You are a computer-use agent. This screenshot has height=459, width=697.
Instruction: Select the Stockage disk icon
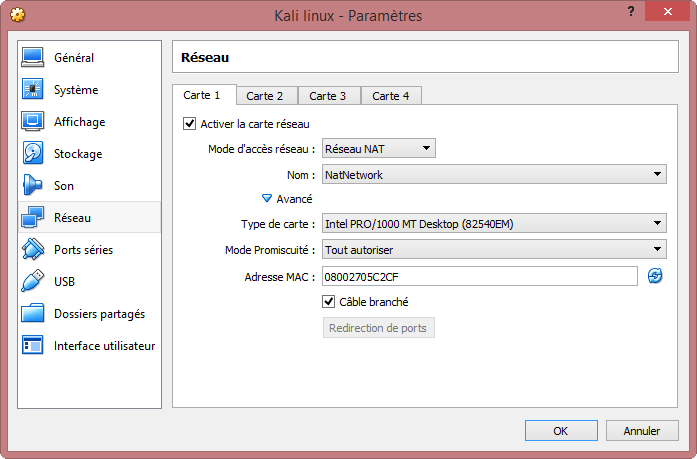point(32,153)
